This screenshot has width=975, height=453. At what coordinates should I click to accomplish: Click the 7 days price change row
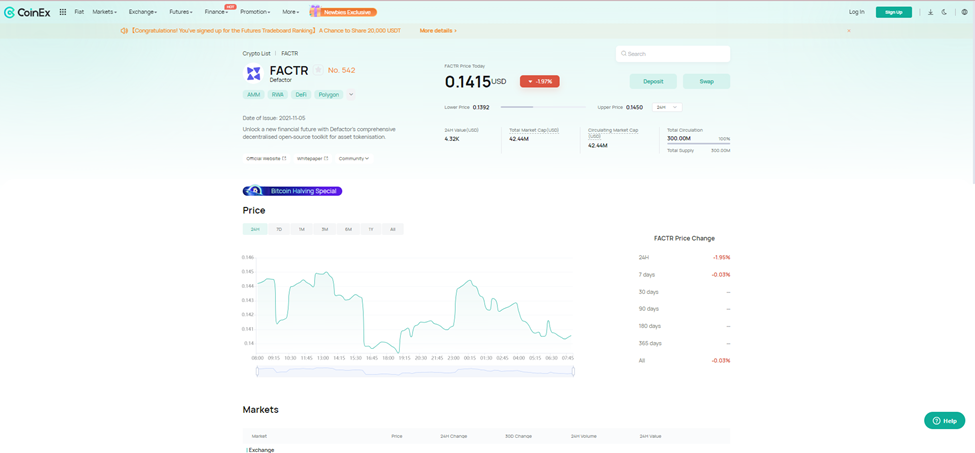coord(684,275)
